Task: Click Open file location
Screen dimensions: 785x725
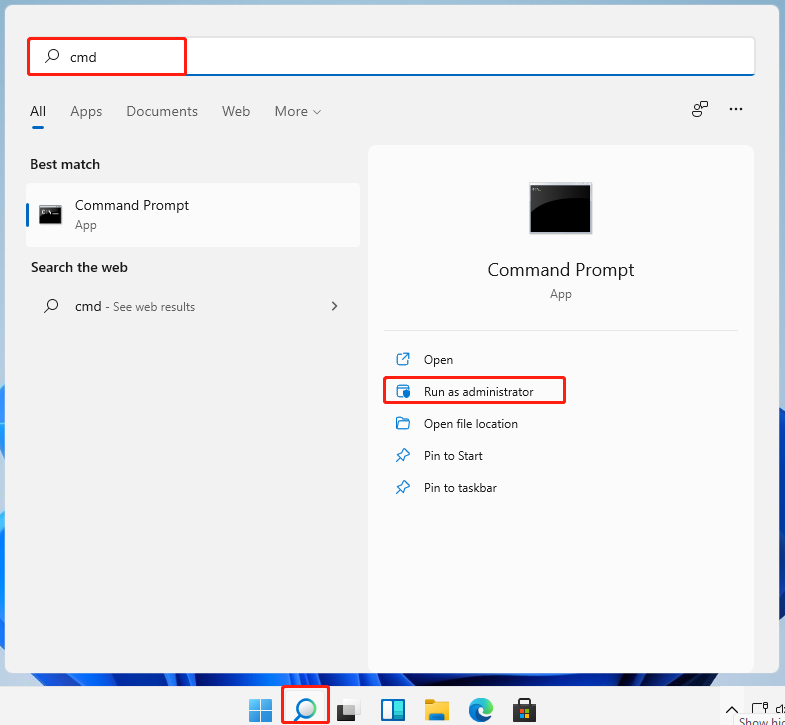Action: [x=470, y=423]
